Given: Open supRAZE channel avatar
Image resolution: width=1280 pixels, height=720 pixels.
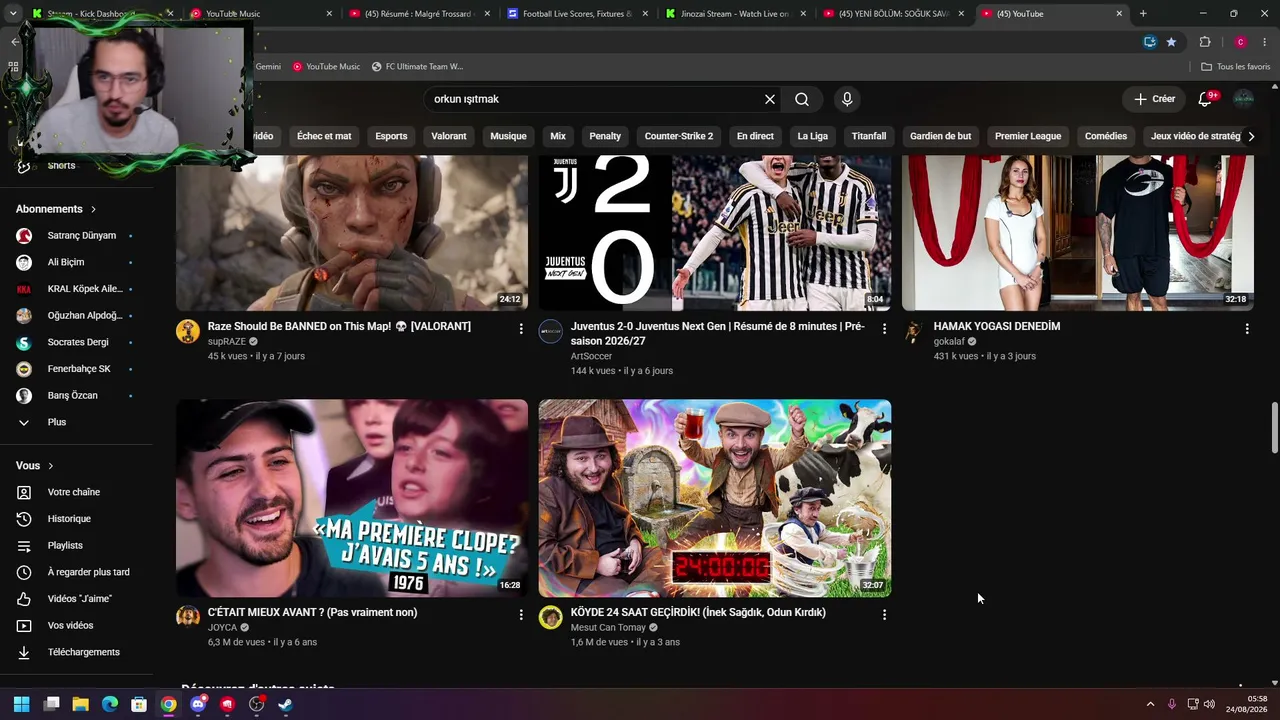Looking at the screenshot, I should 188,332.
